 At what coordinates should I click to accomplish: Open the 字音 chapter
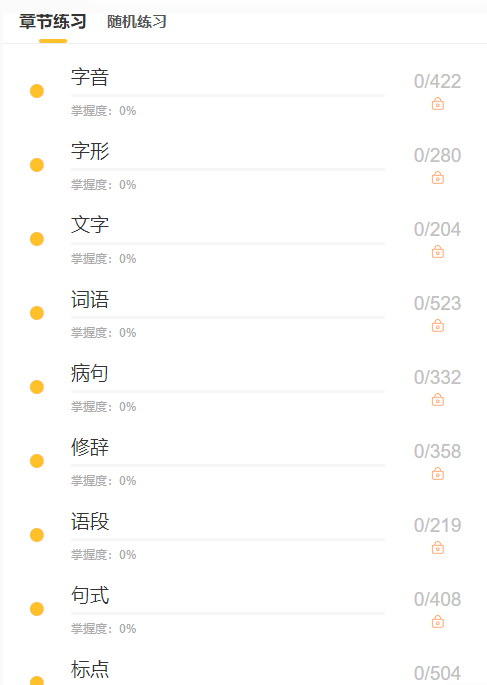point(90,77)
